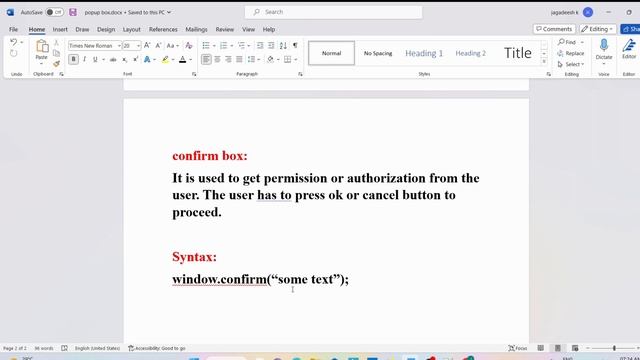Activate the Format Painter brush

56,64
